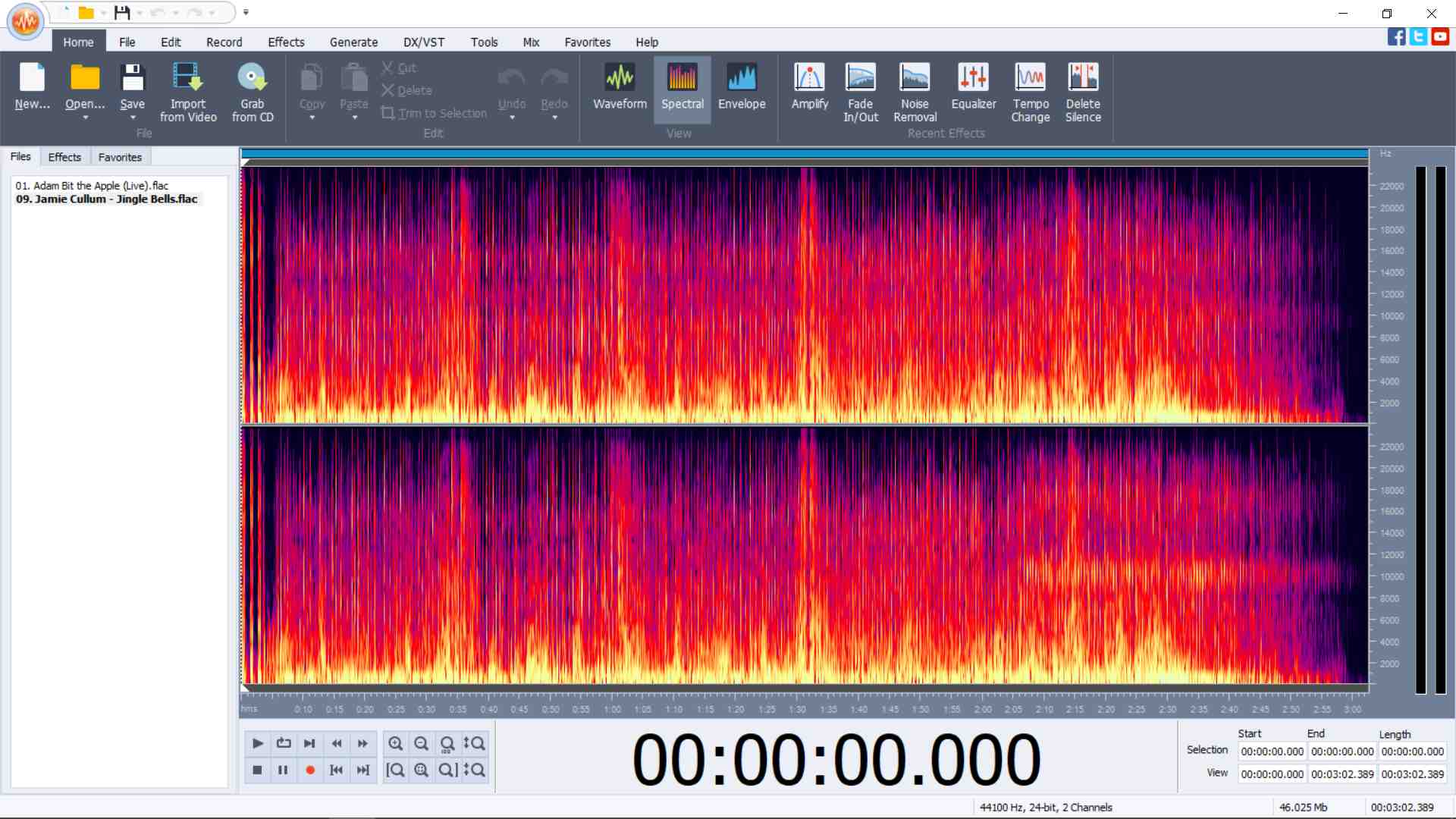The height and width of the screenshot is (819, 1456).
Task: Click the Grab from CD icon
Action: pyautogui.click(x=253, y=92)
